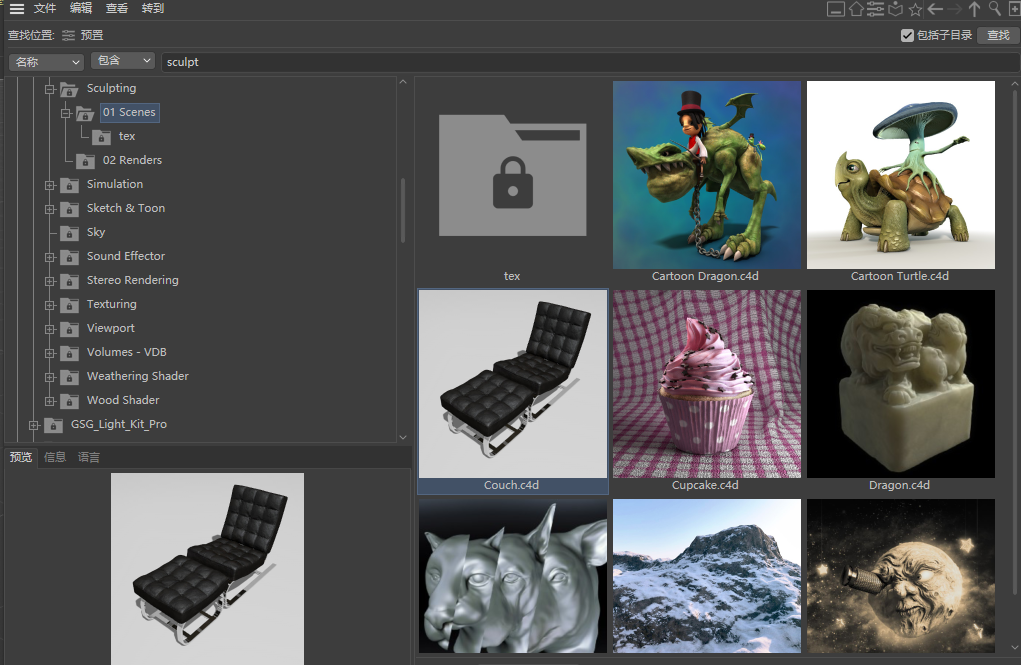The height and width of the screenshot is (665, 1021).
Task: Expand the Simulation tree node
Action: click(x=49, y=185)
